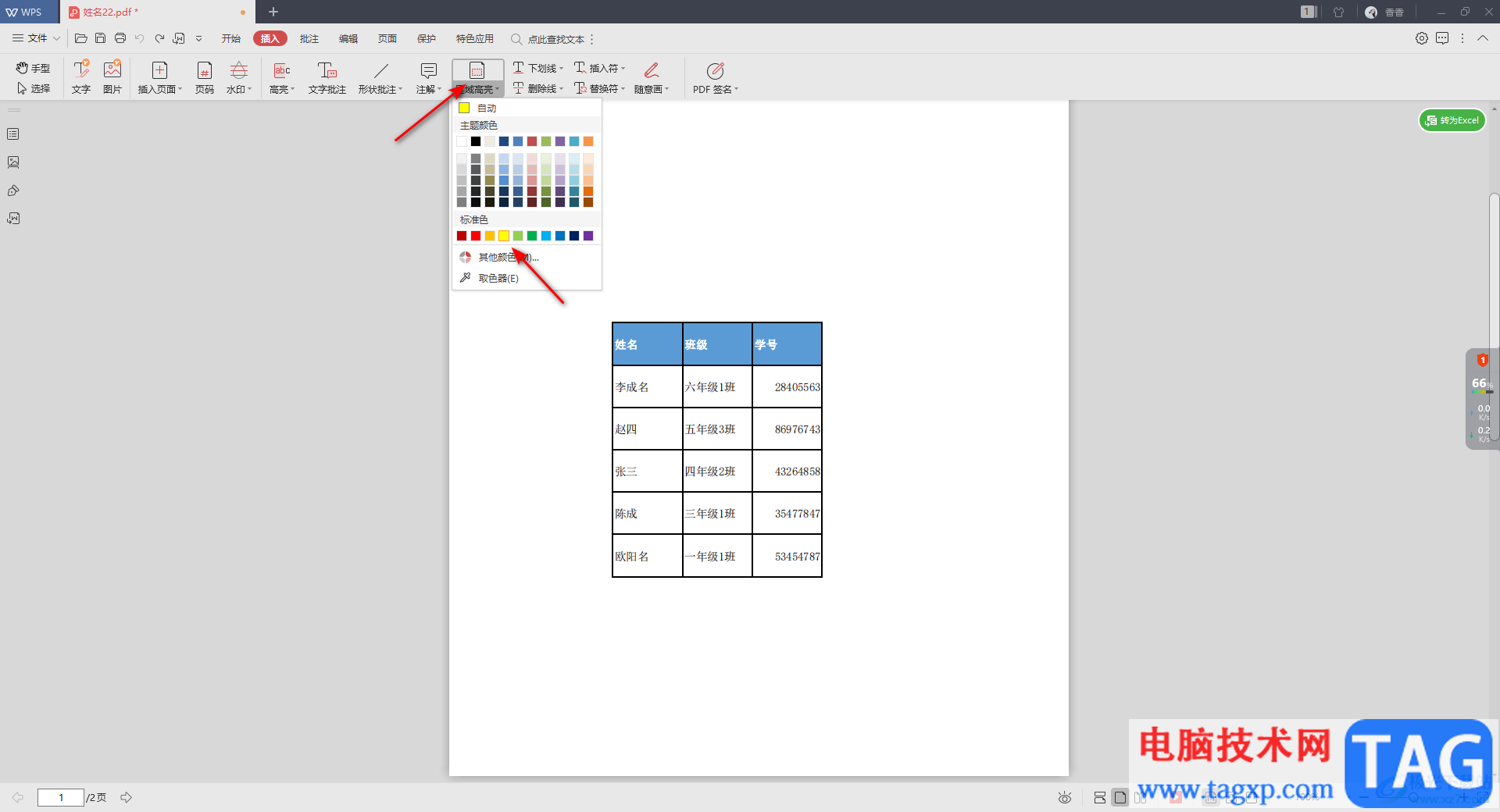Enable continuous scrolling view mode
This screenshot has height=812, width=1500.
coord(1099,797)
